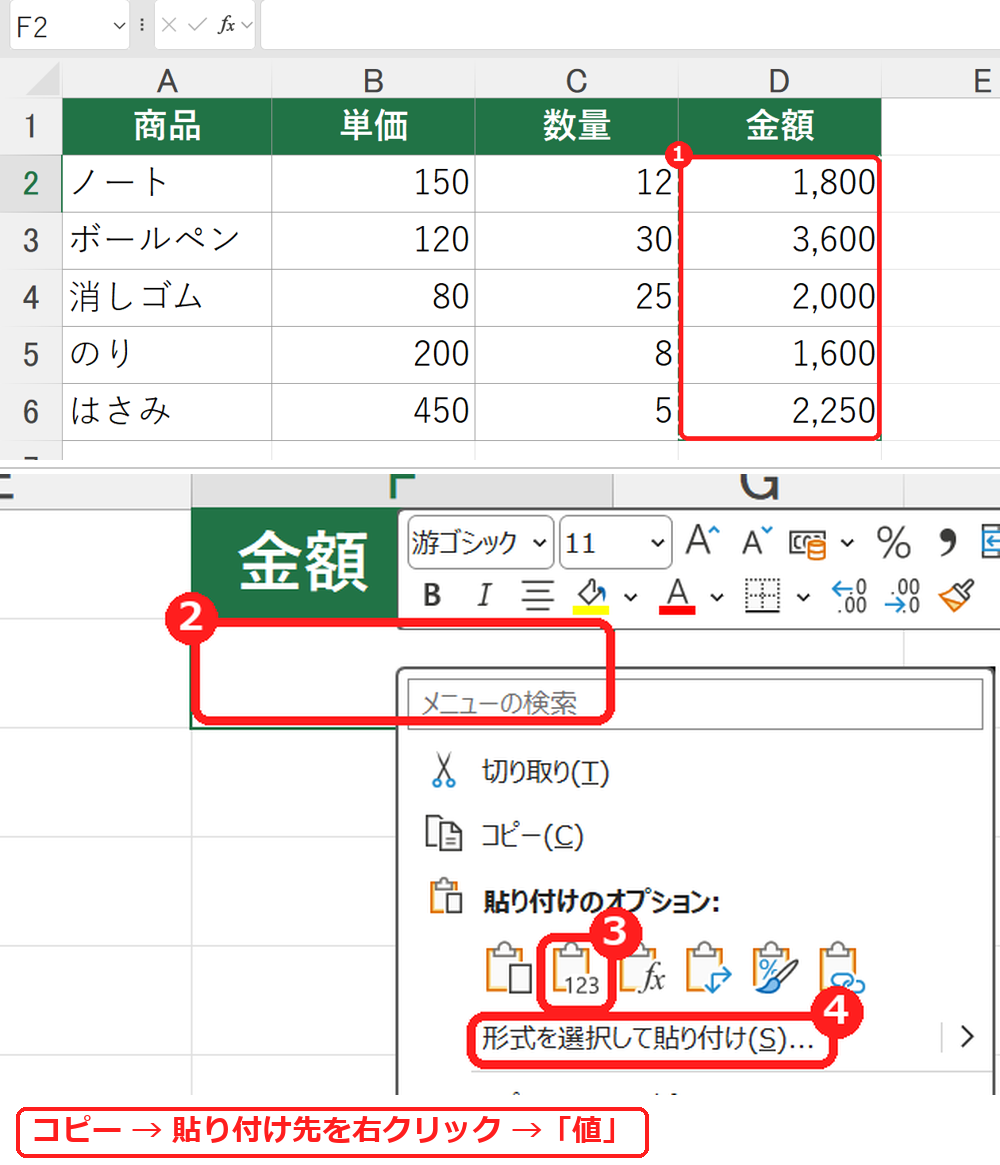
Task: Click quantity cell 30
Action: pyautogui.click(x=577, y=241)
